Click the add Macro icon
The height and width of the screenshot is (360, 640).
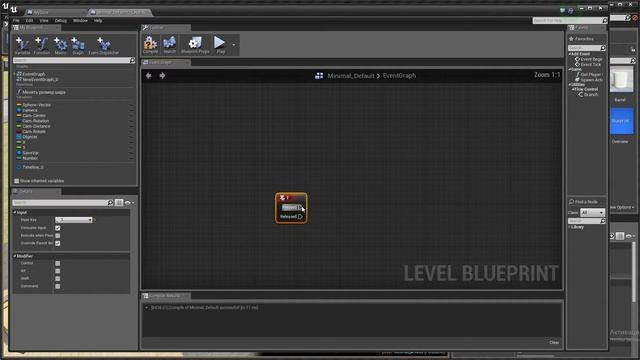[60, 44]
